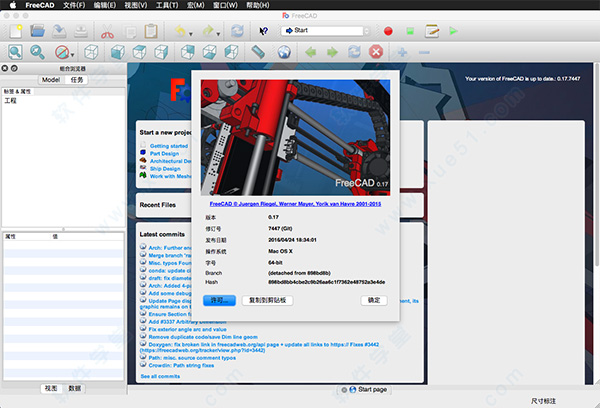Click the Save document icon
Image resolution: width=600 pixels, height=408 pixels.
59,31
